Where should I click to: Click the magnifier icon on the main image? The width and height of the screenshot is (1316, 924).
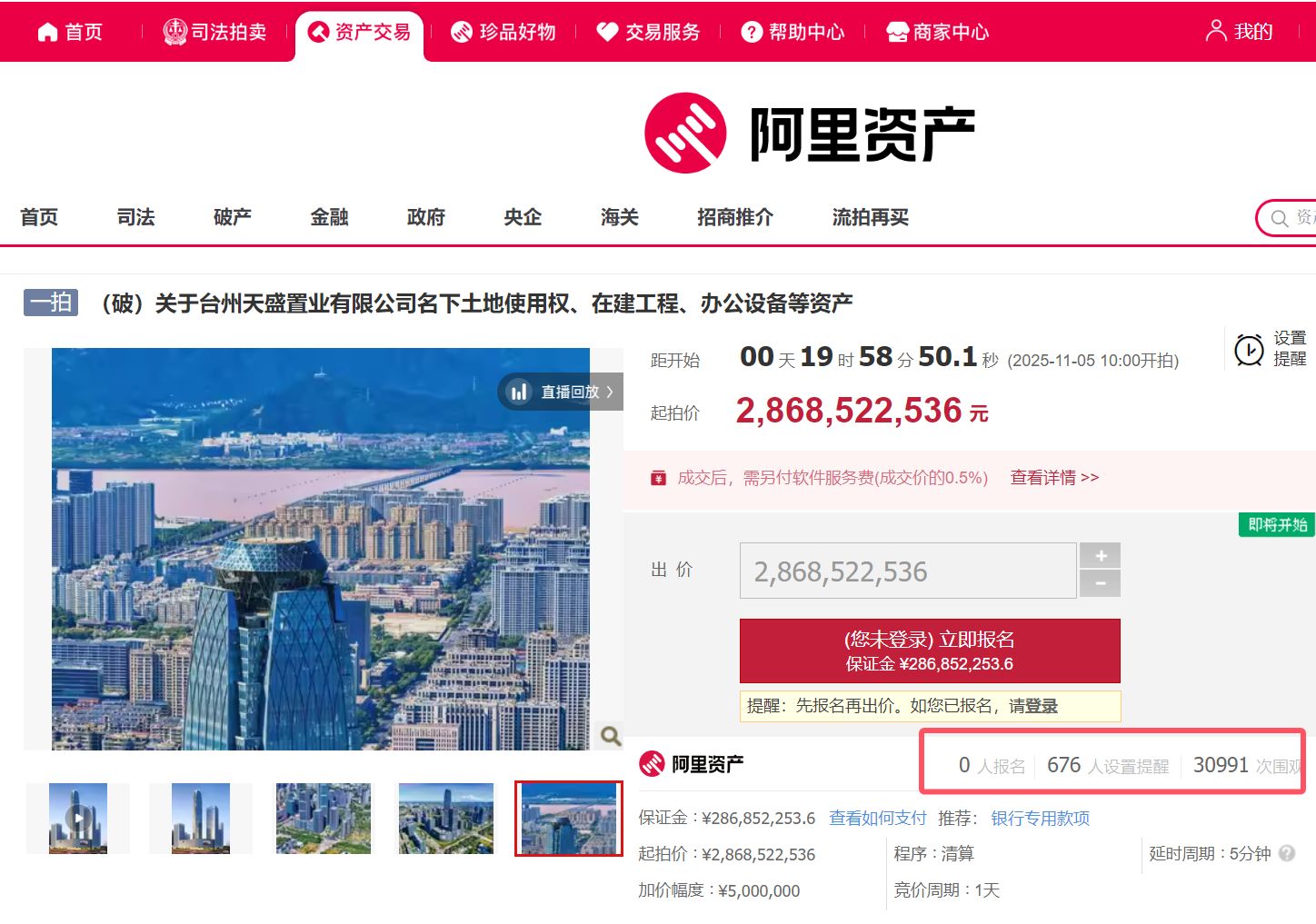(611, 735)
